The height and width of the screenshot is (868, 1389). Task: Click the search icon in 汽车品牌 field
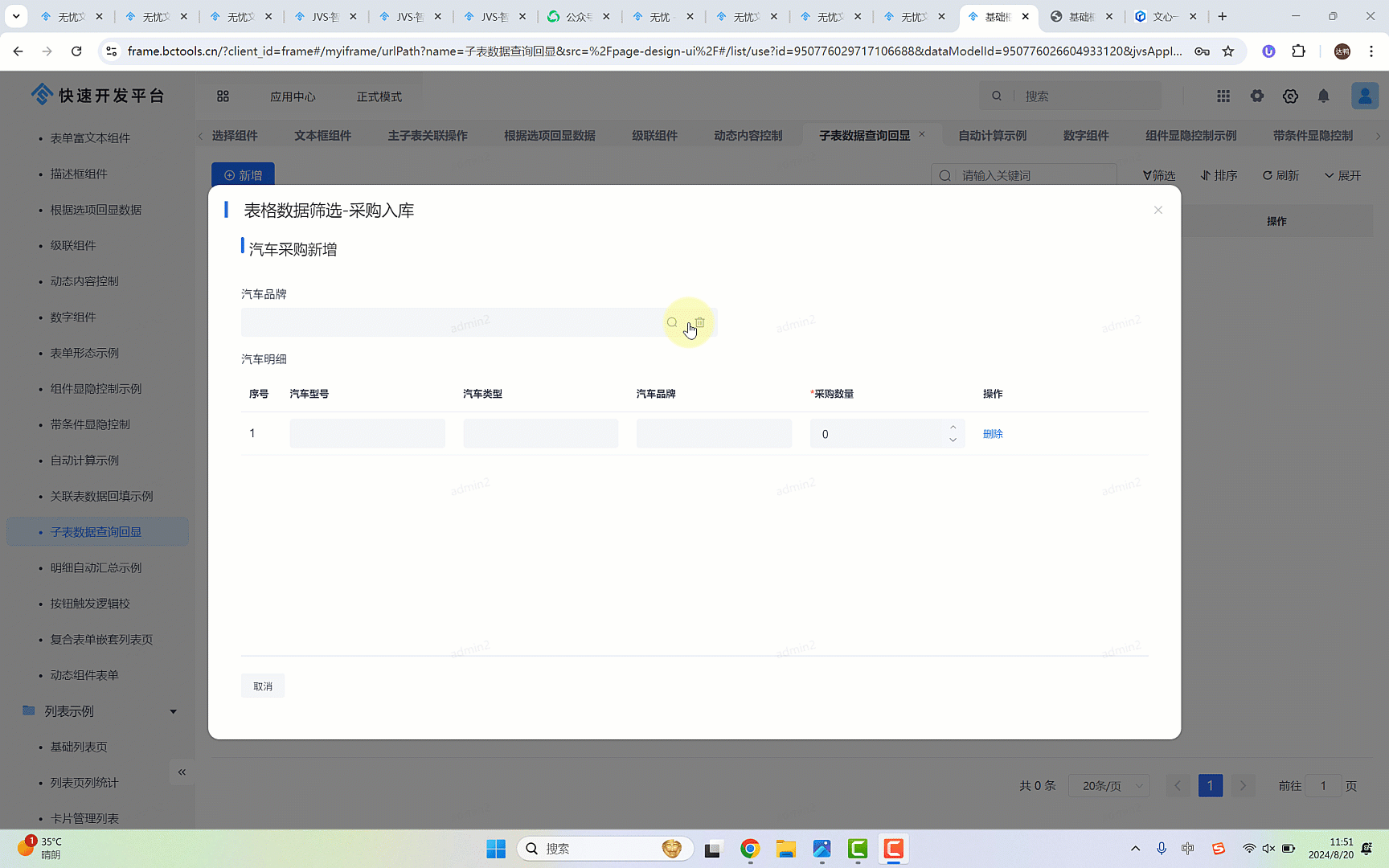click(672, 322)
